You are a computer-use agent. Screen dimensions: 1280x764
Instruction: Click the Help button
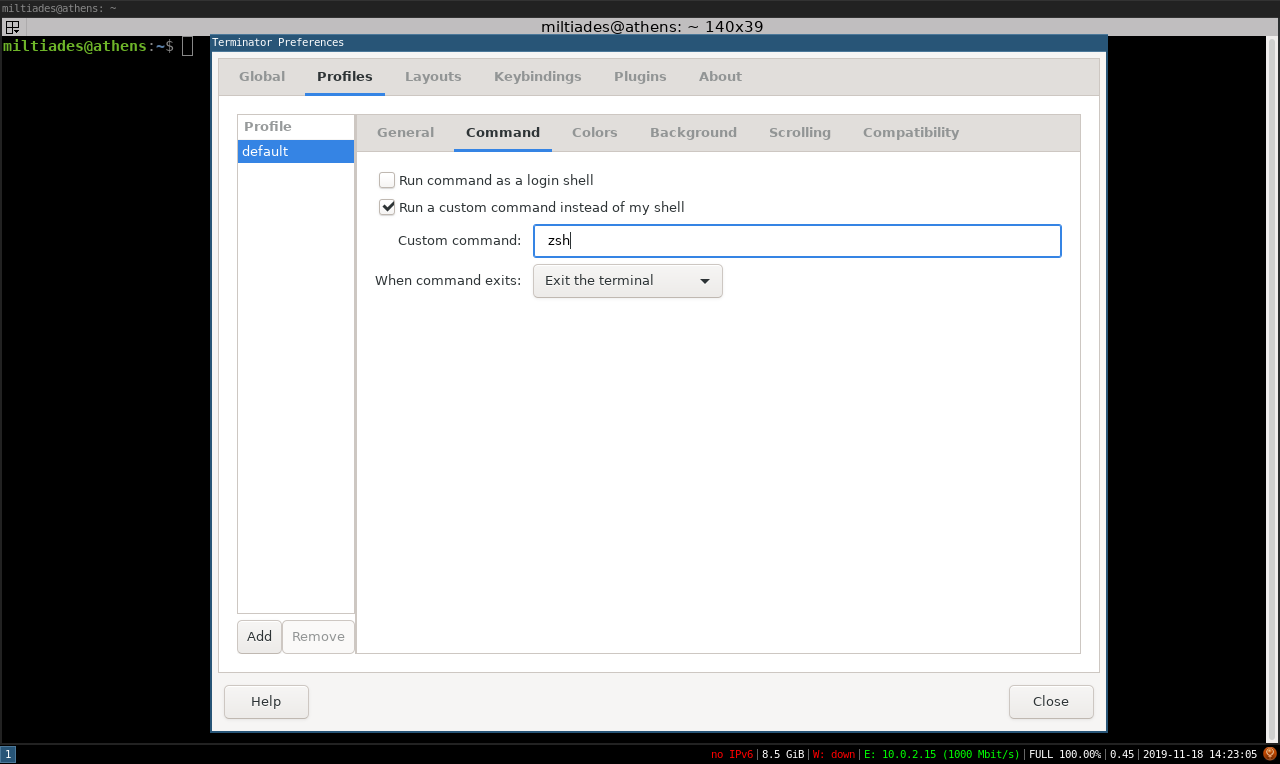coord(266,702)
